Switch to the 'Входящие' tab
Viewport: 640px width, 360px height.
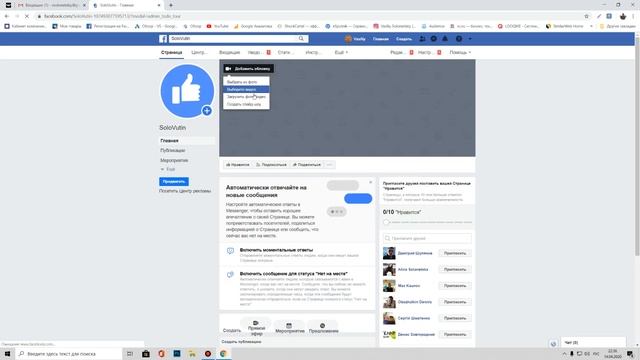tap(229, 52)
